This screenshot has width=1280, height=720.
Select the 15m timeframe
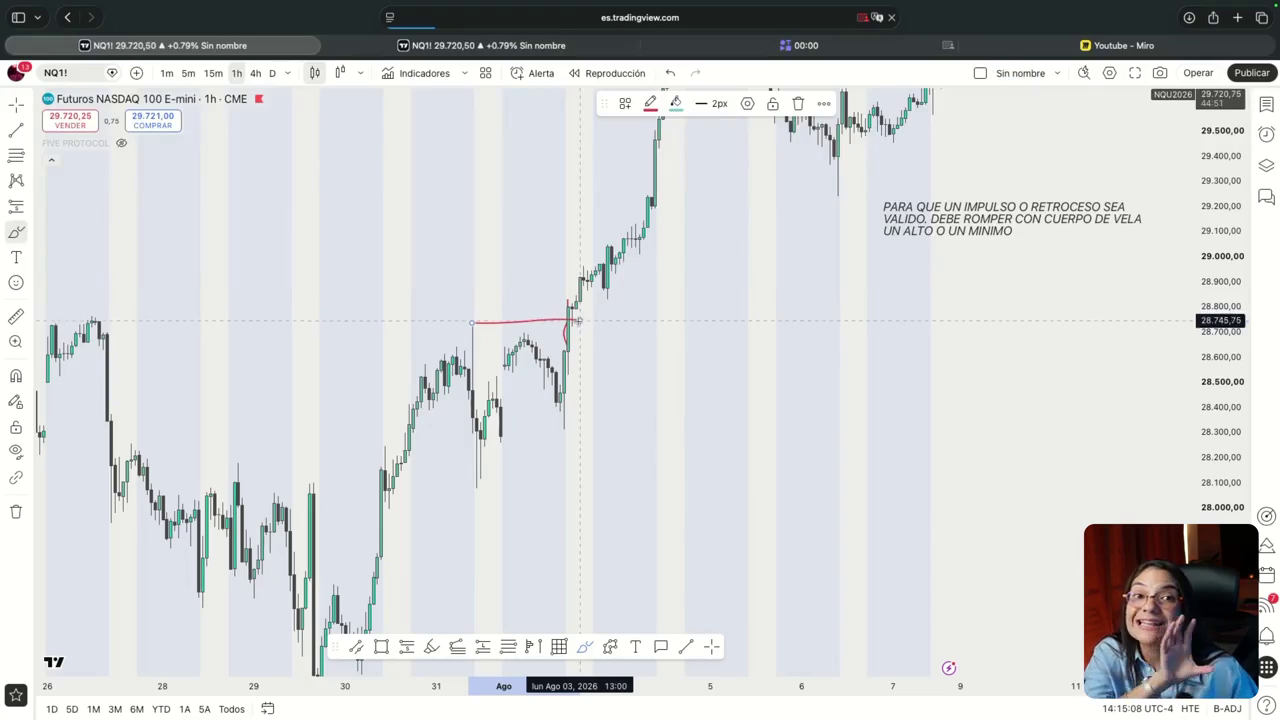[213, 73]
